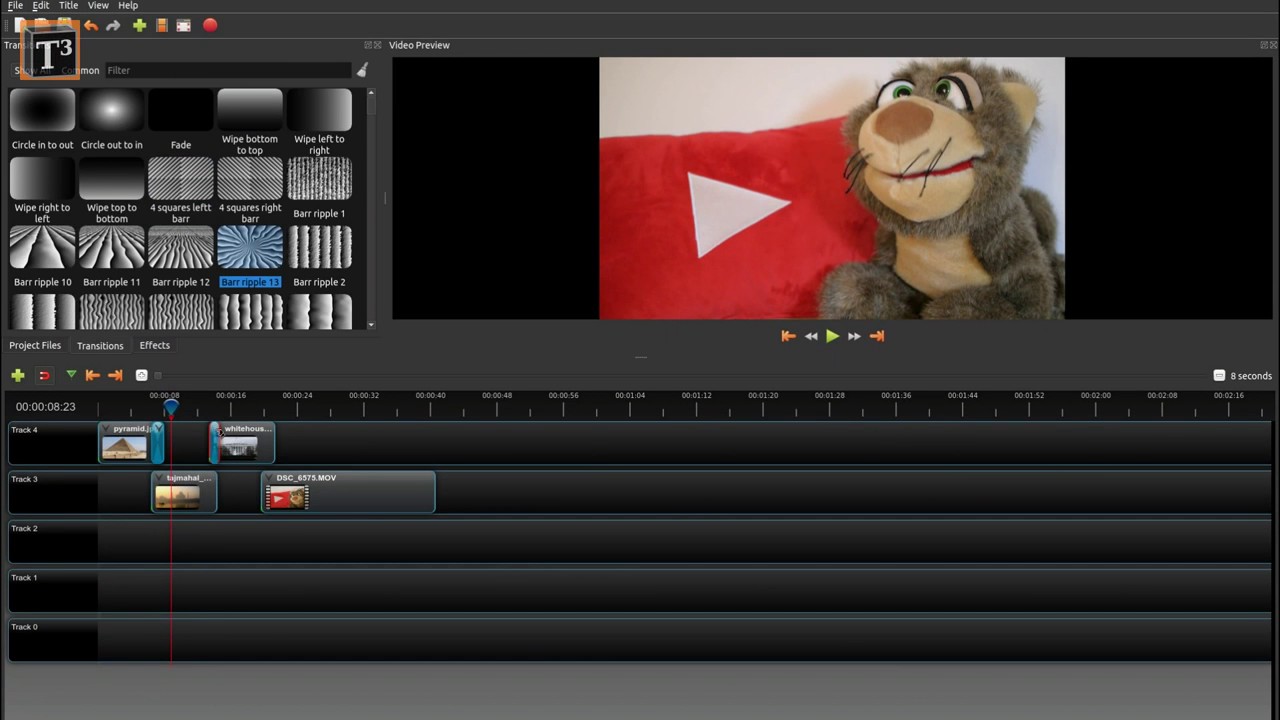Float the Video Preview panel
Viewport: 1280px width, 720px height.
(x=1264, y=45)
